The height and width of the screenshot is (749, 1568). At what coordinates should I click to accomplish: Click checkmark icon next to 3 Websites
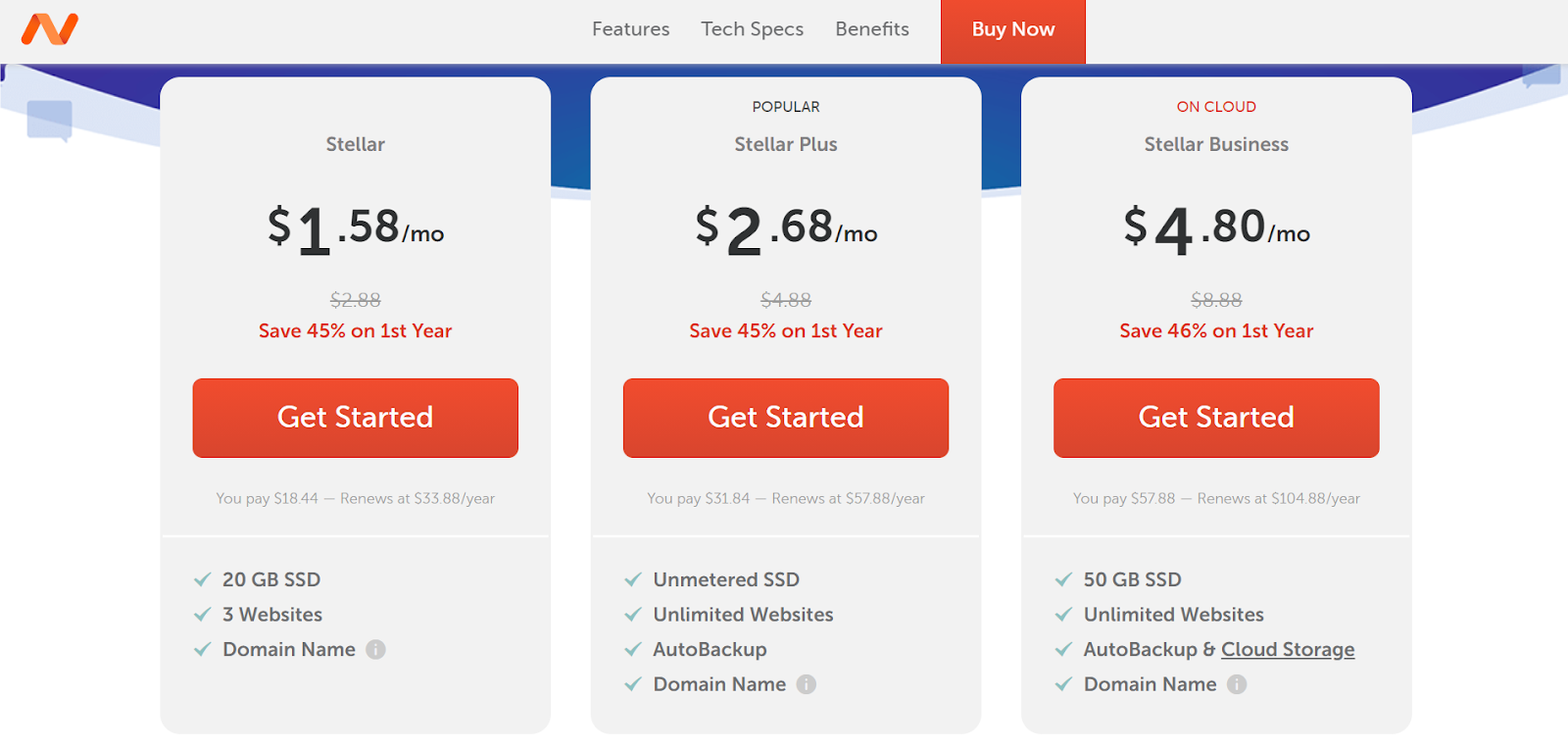203,615
